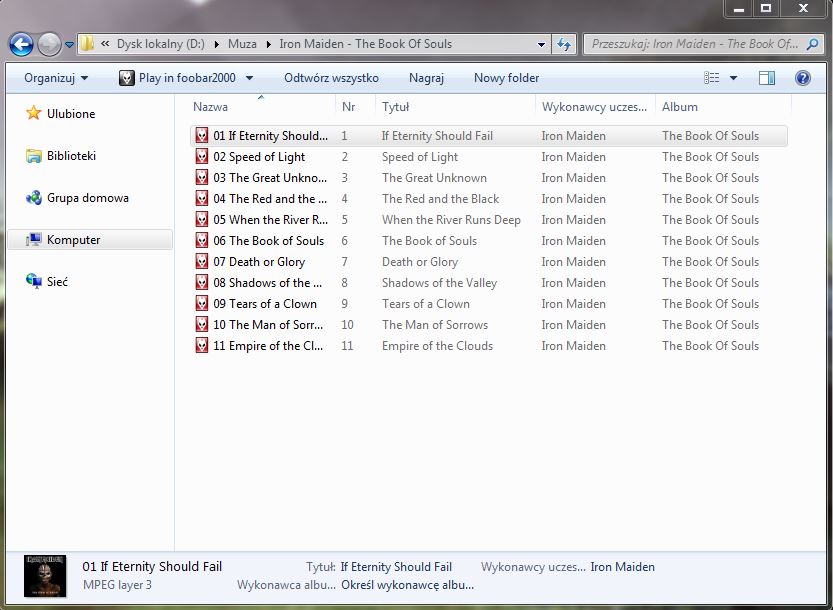
Task: Click icon of 03 The Great Unkno... file
Action: tap(202, 177)
